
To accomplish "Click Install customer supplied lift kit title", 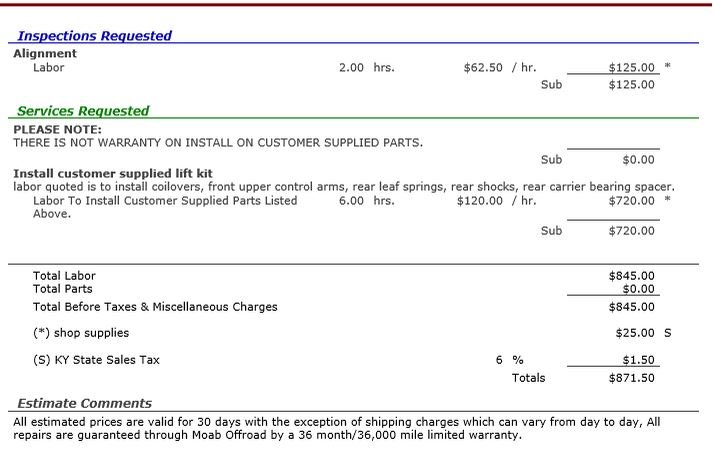I will [113, 174].
